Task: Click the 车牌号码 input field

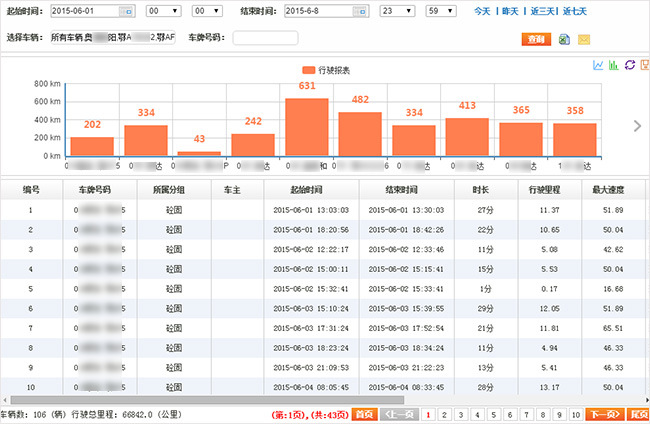Action: pos(265,38)
